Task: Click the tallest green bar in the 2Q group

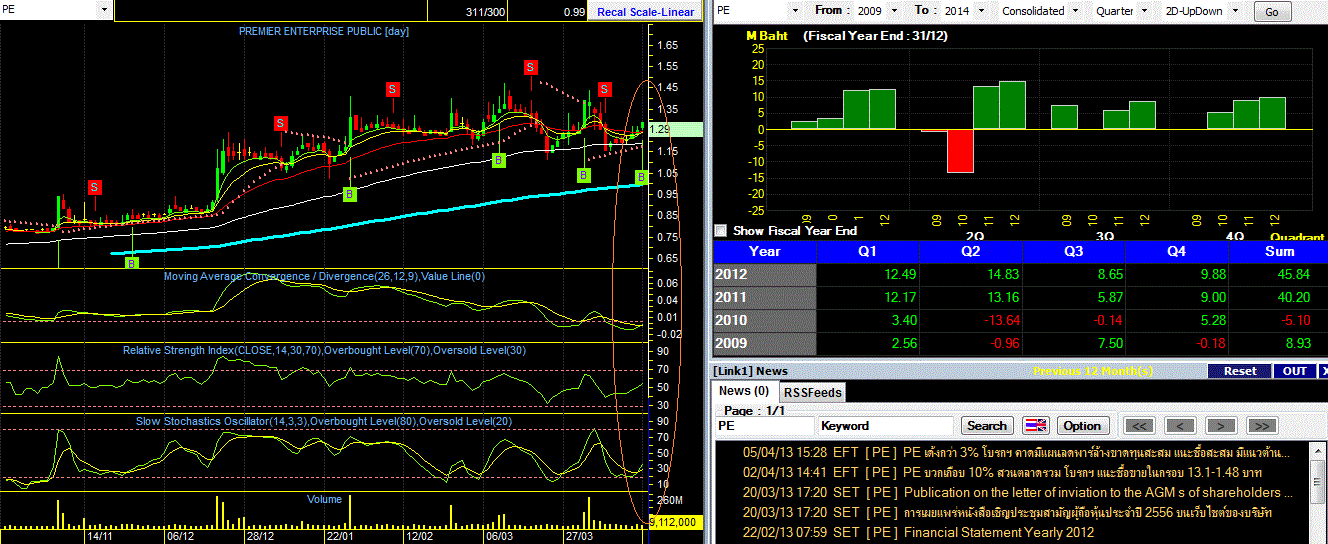Action: [x=1012, y=105]
